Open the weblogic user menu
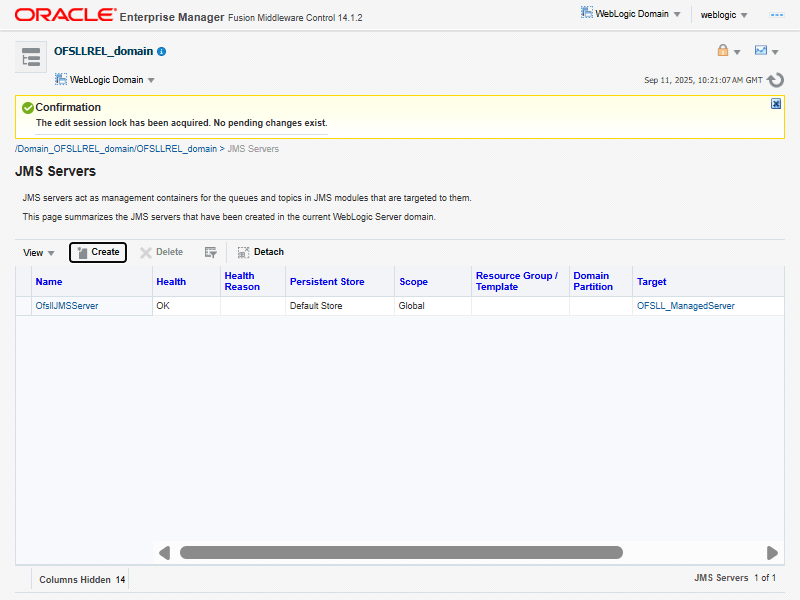Viewport: 800px width, 600px height. tap(723, 15)
